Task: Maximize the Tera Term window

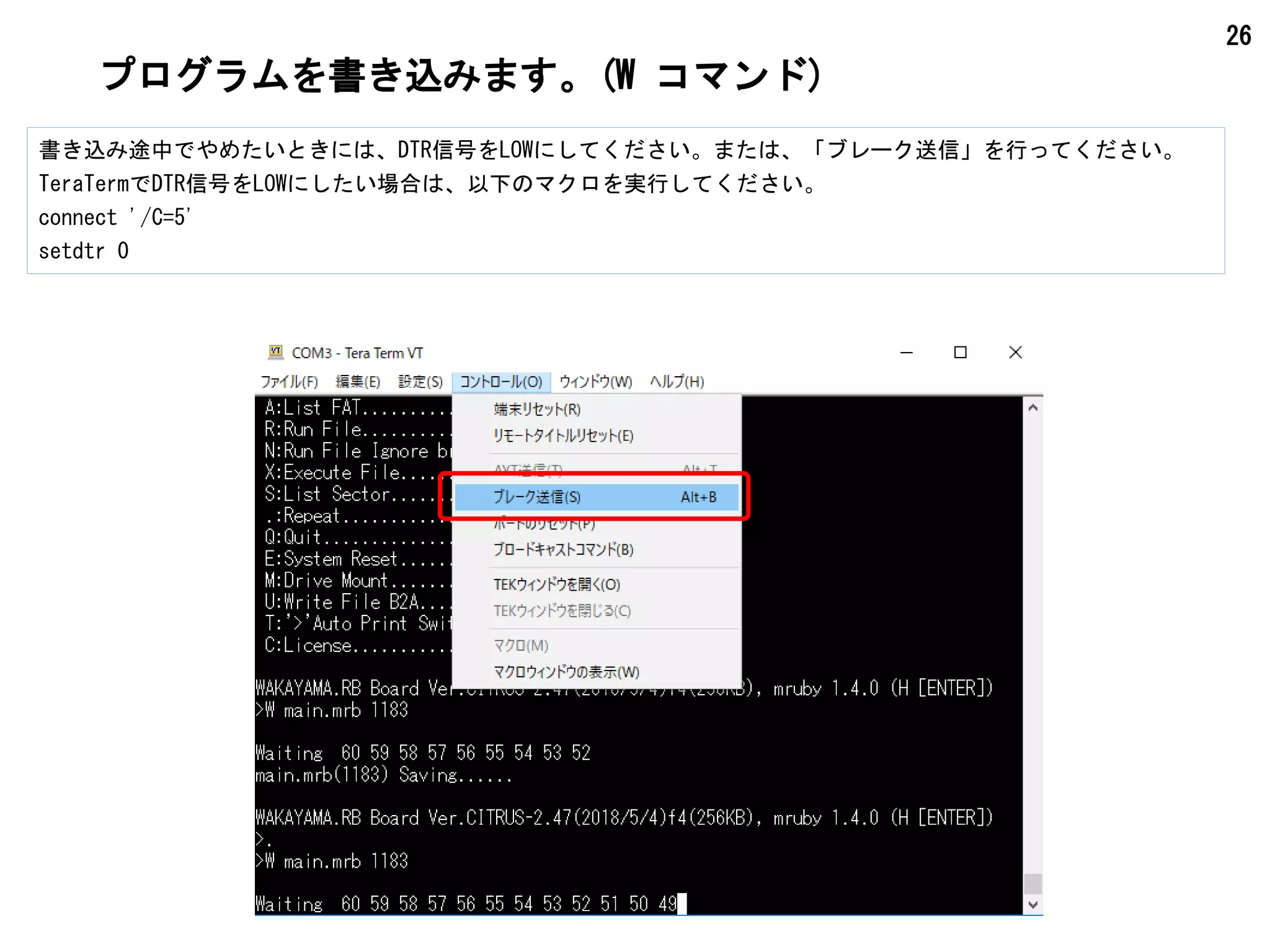Action: point(961,353)
